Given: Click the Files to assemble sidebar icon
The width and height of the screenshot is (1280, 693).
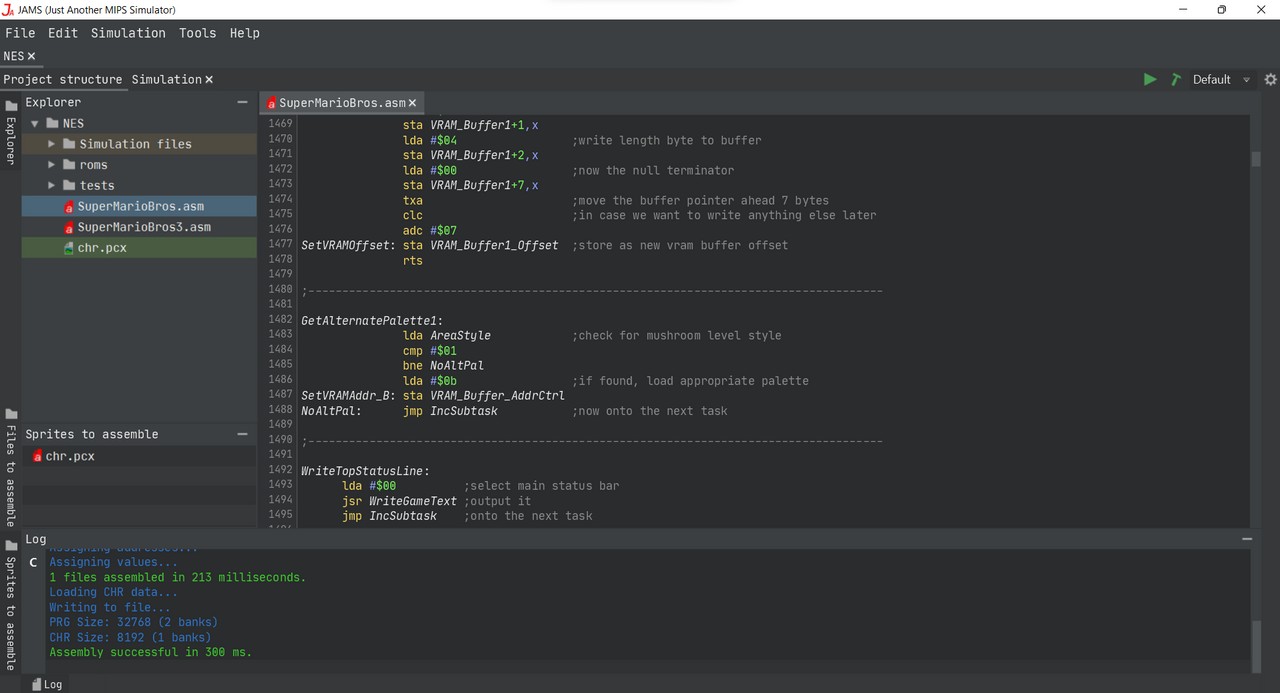Looking at the screenshot, I should [x=11, y=414].
